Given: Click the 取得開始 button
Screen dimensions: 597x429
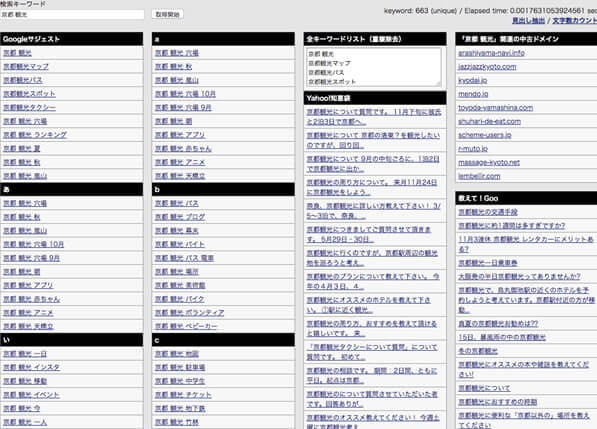Looking at the screenshot, I should pos(168,14).
